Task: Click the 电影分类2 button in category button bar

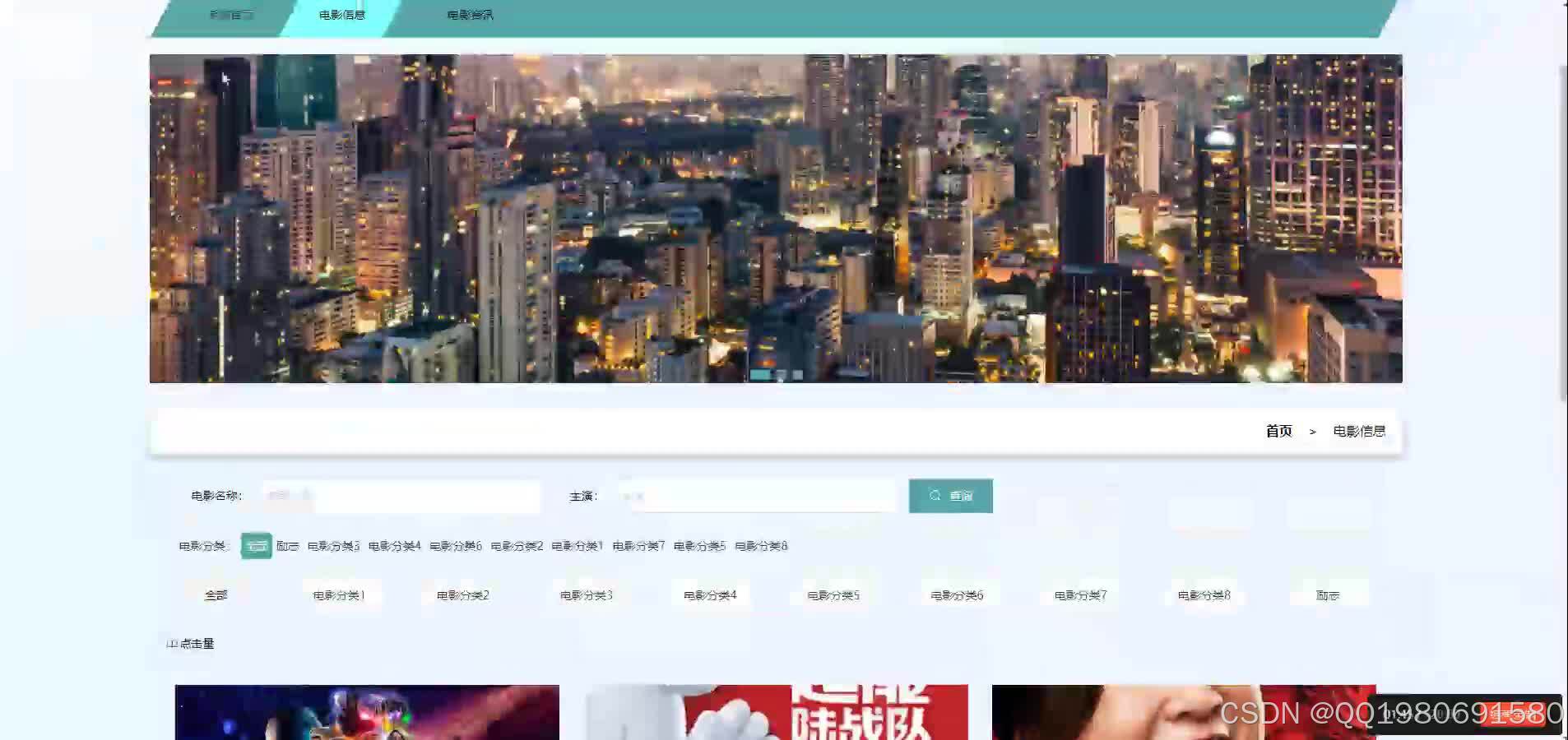Action: coord(462,594)
